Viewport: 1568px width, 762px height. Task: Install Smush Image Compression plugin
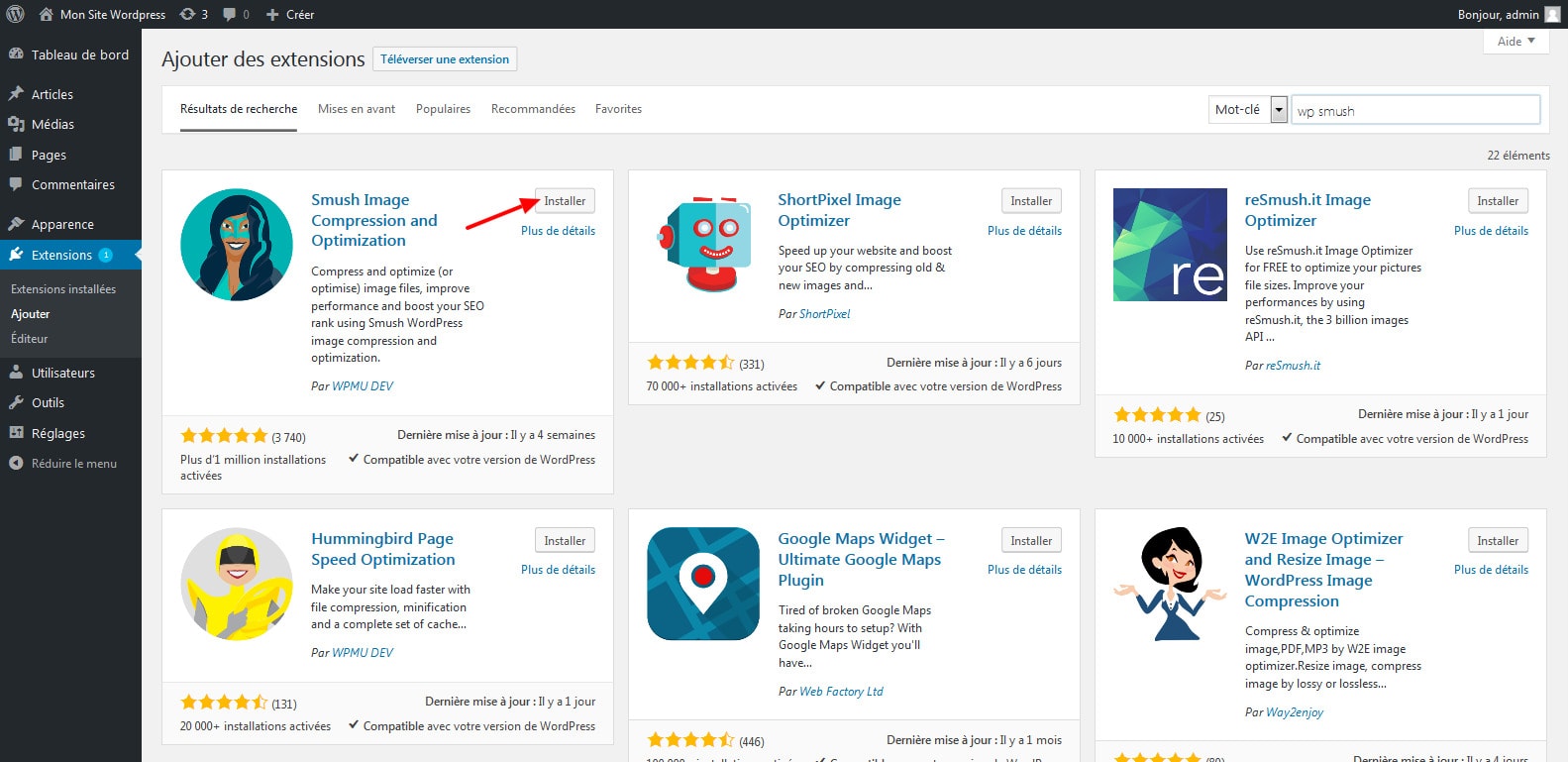click(565, 201)
